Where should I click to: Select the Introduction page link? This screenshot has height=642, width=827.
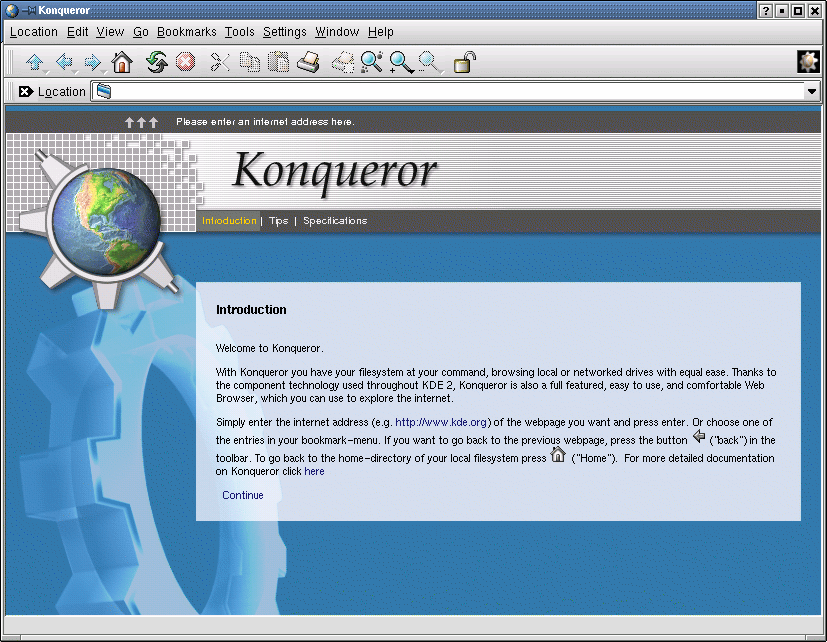point(229,221)
